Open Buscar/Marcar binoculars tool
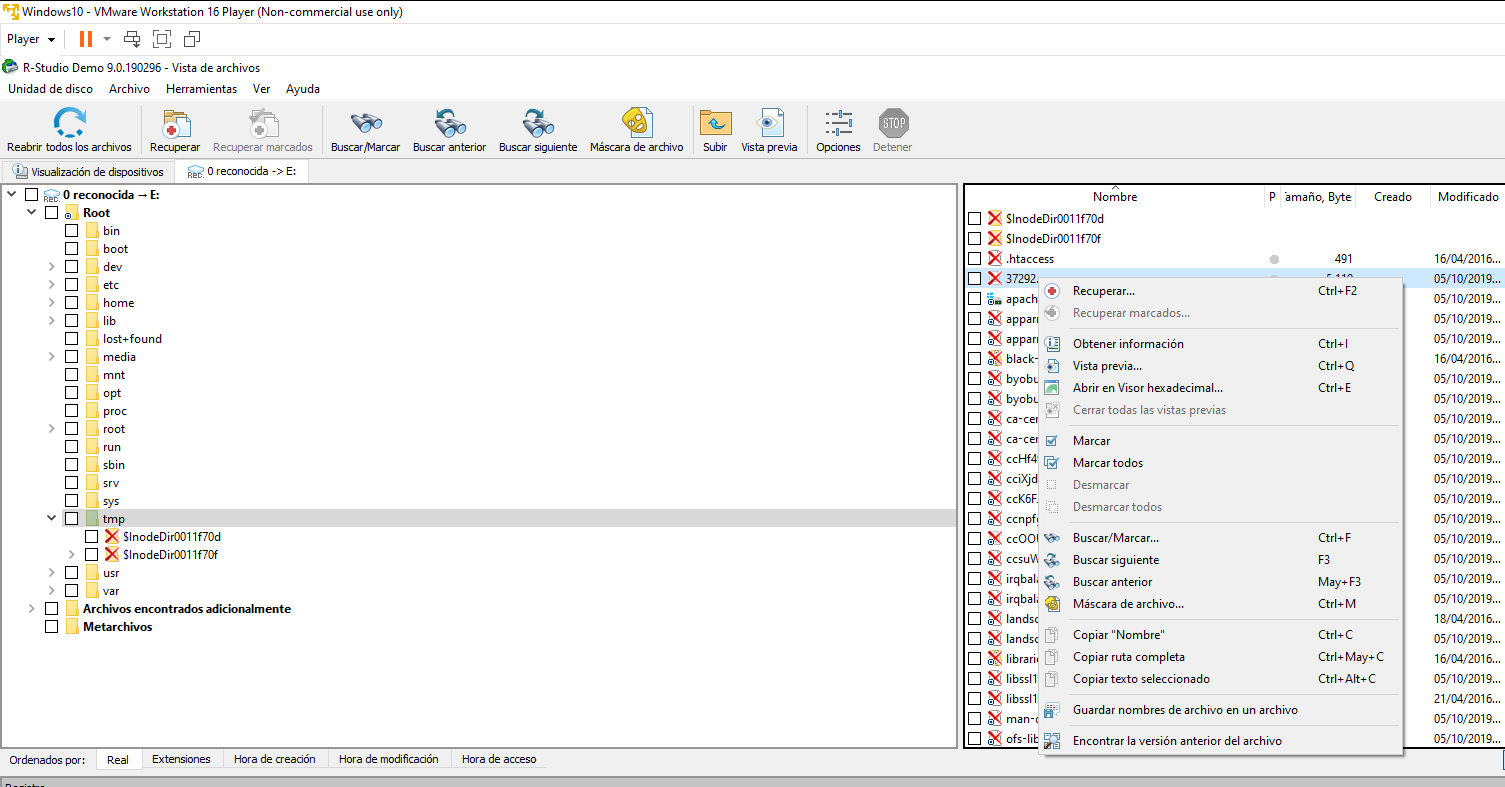This screenshot has width=1505, height=787. [365, 123]
